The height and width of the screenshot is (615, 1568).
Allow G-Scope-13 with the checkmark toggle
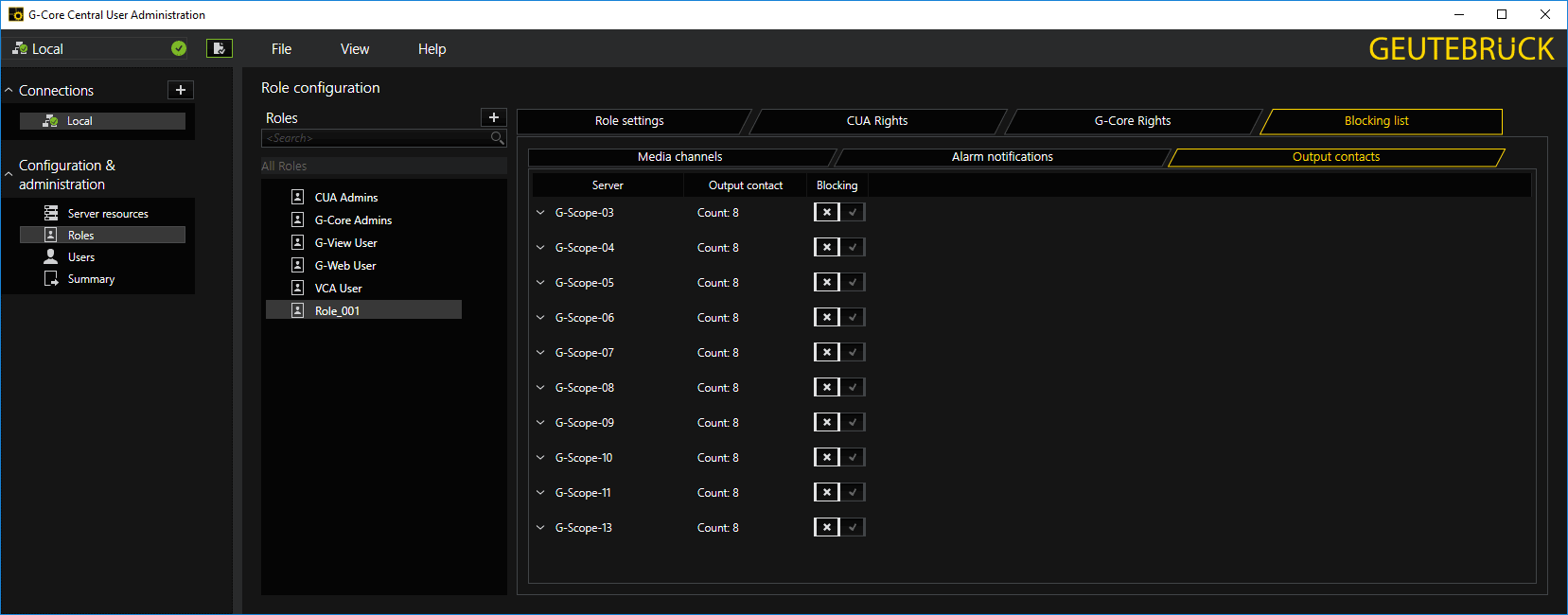click(x=853, y=527)
